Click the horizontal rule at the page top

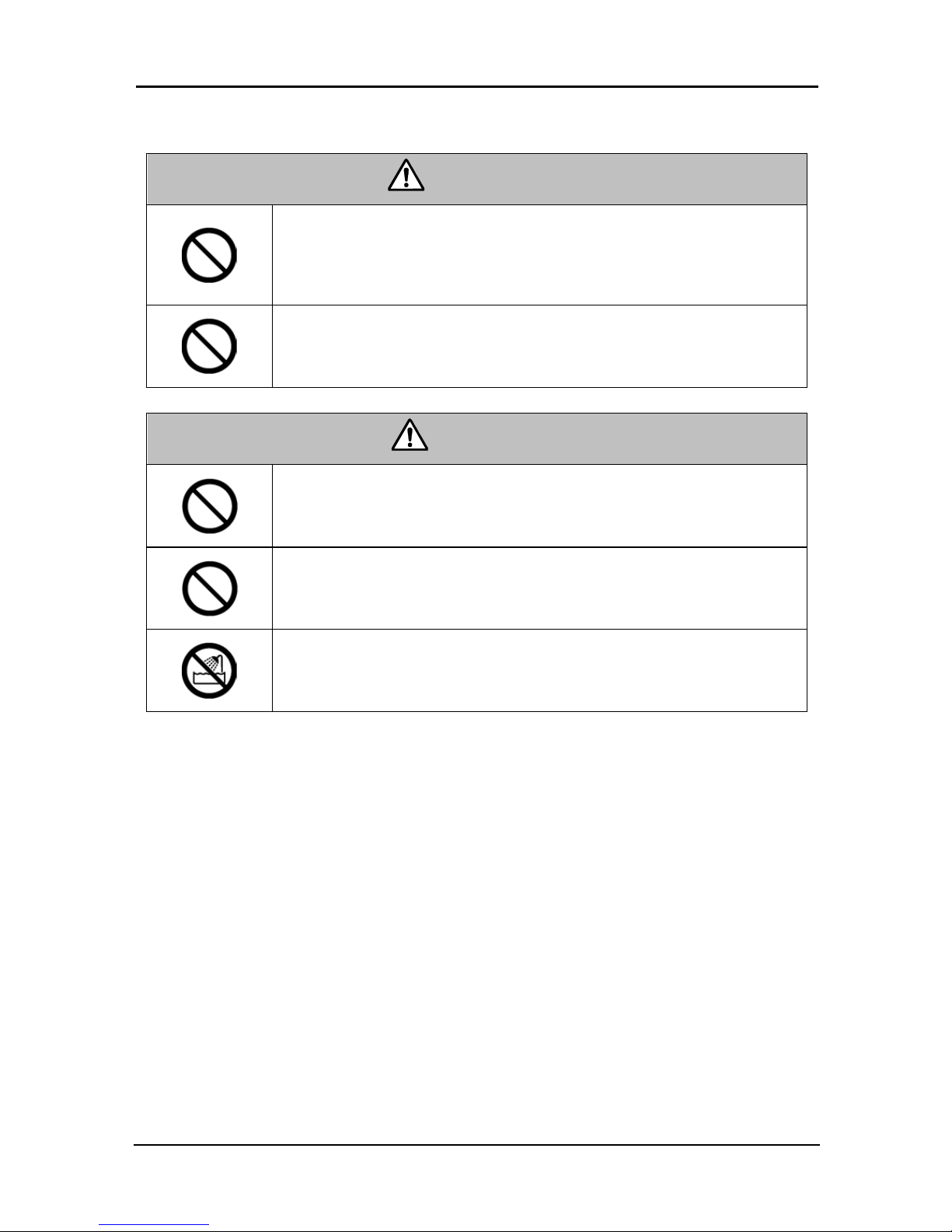coord(477,86)
